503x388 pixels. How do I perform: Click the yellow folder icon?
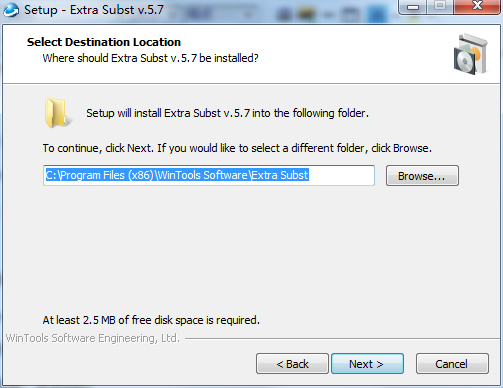[57, 113]
